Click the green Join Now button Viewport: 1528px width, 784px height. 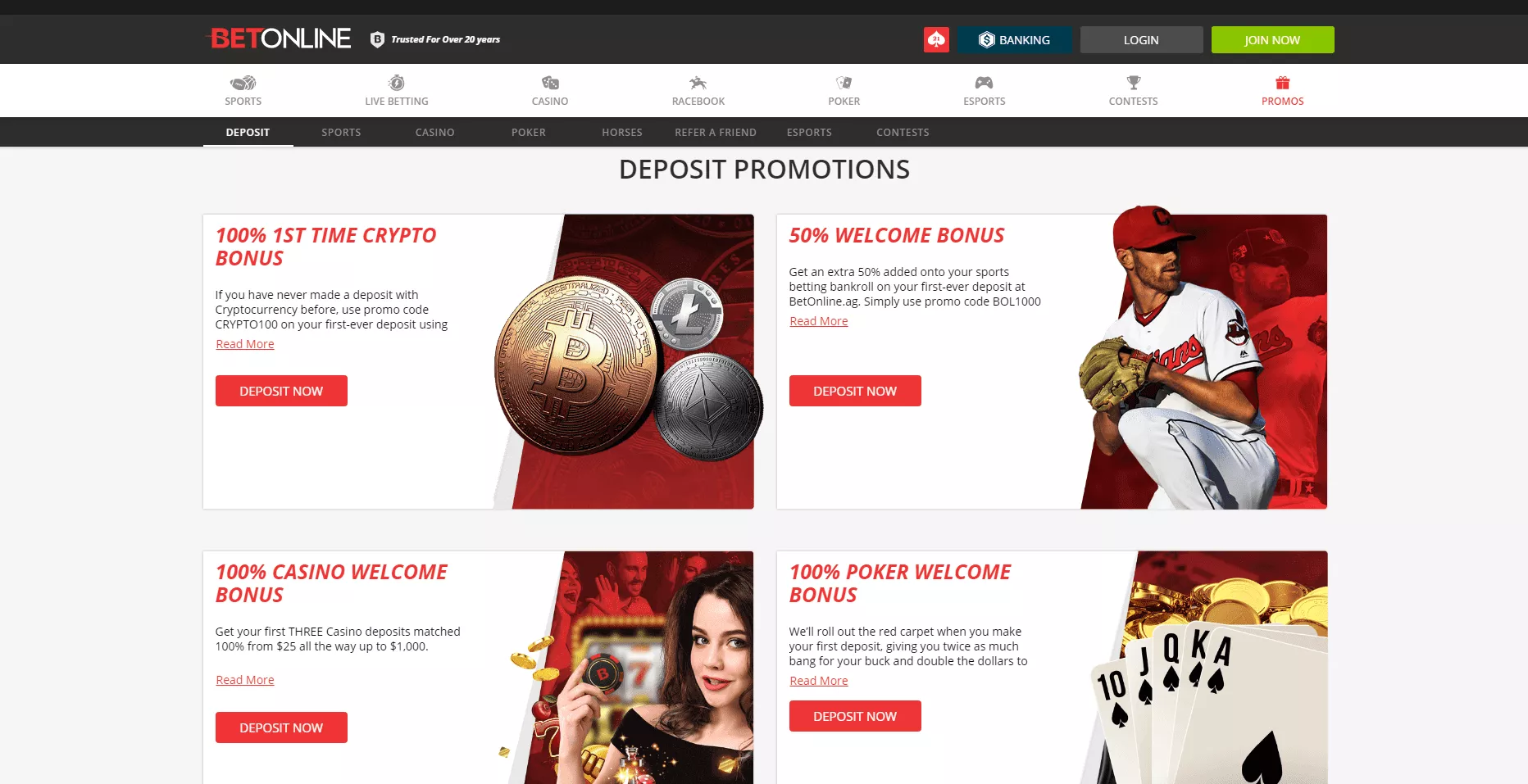(x=1272, y=39)
